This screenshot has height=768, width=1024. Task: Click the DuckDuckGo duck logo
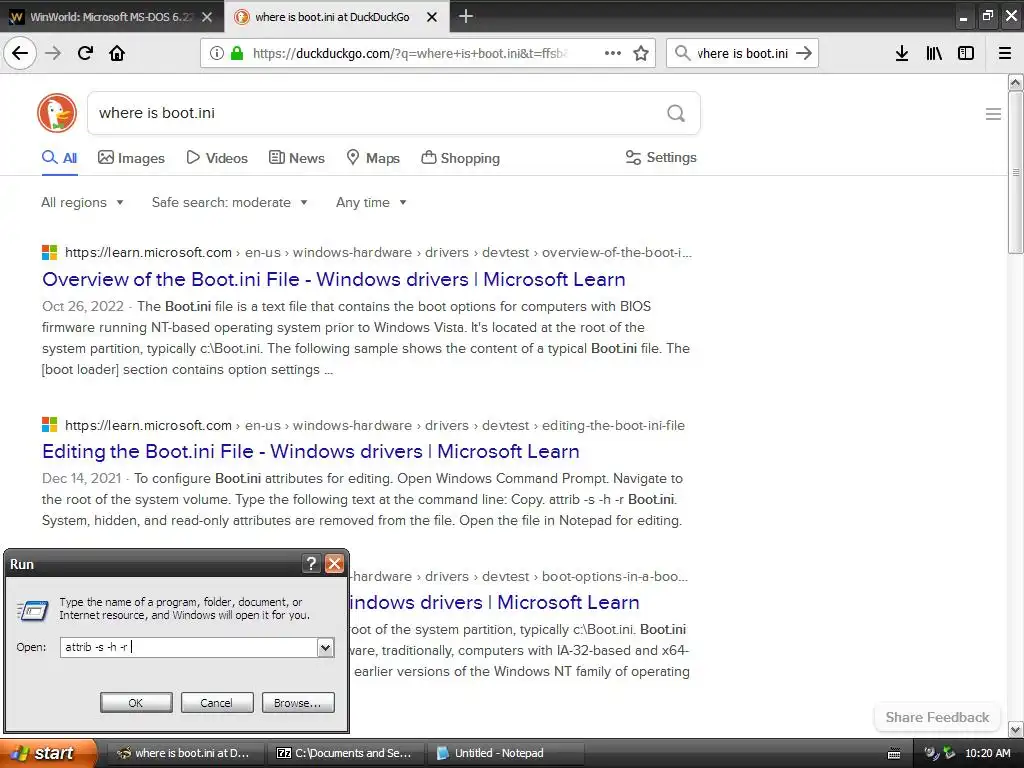point(57,112)
